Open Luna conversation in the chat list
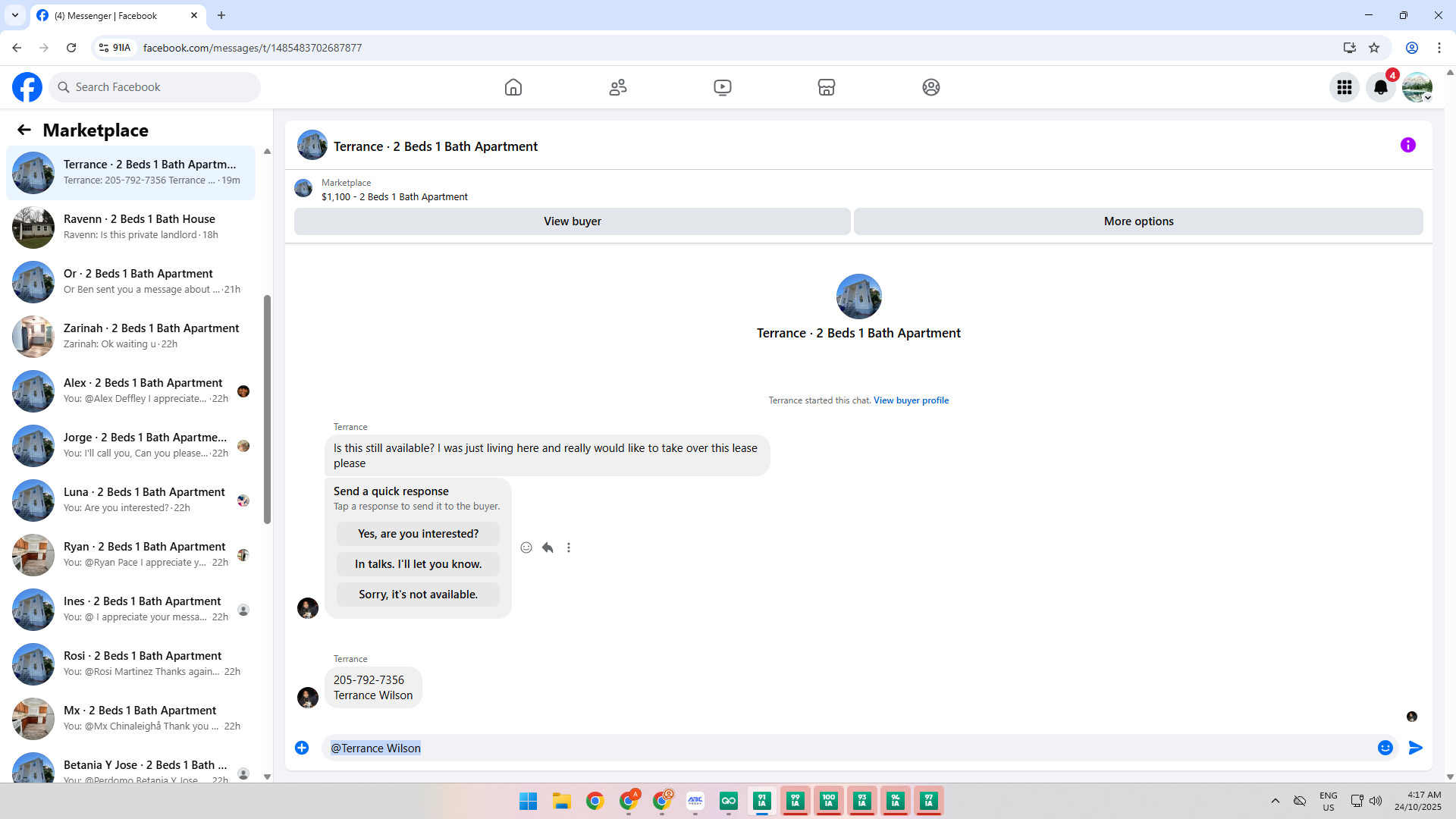Image resolution: width=1456 pixels, height=819 pixels. [130, 500]
